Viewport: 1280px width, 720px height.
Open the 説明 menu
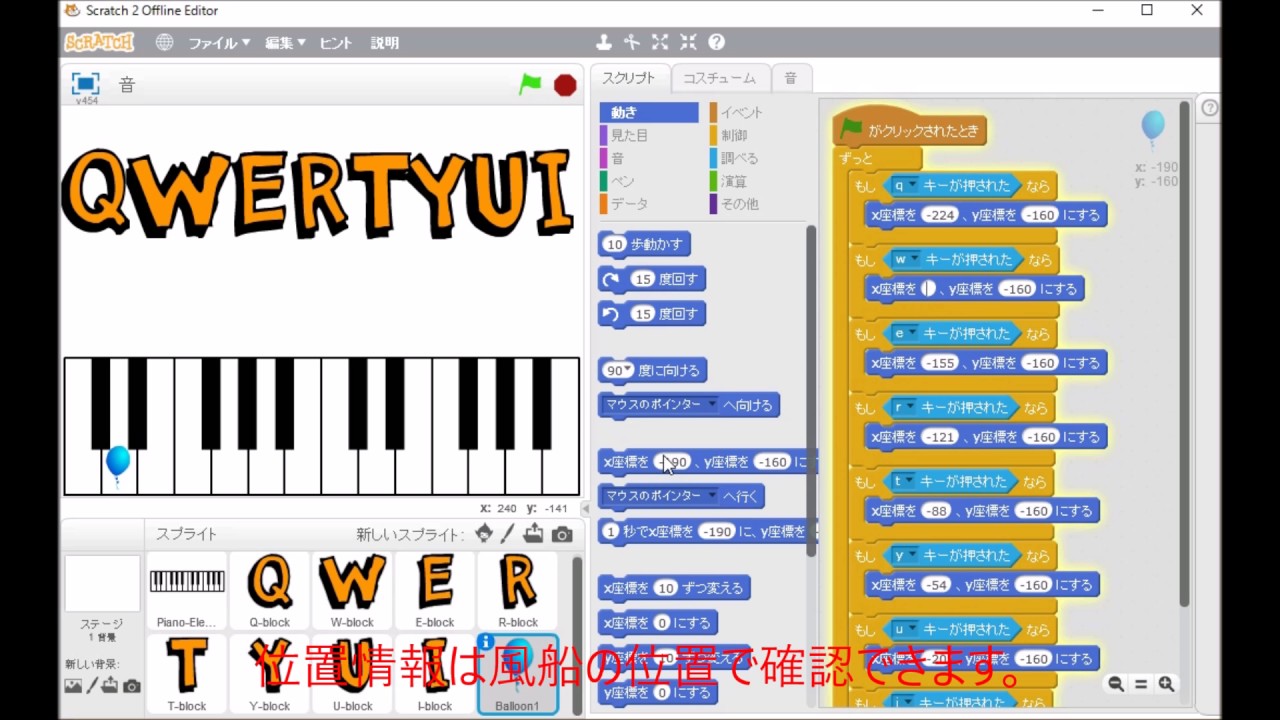coord(385,43)
